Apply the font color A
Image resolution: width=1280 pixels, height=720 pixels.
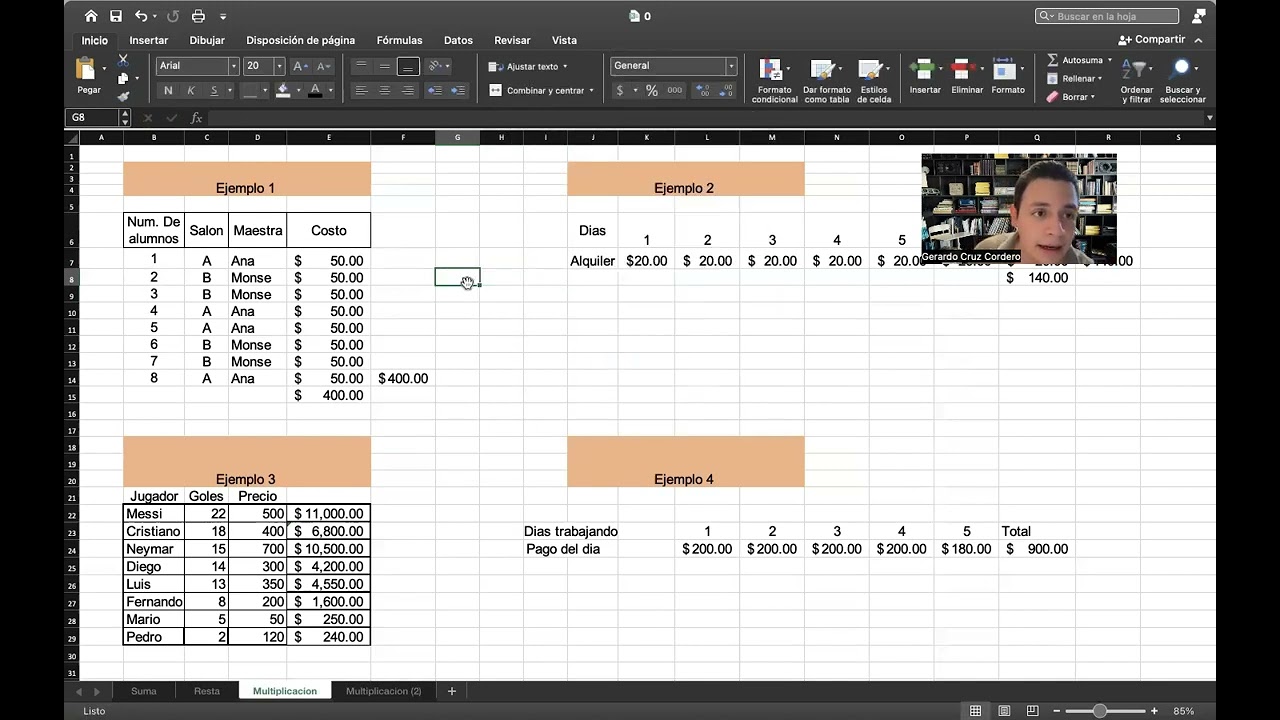(316, 90)
